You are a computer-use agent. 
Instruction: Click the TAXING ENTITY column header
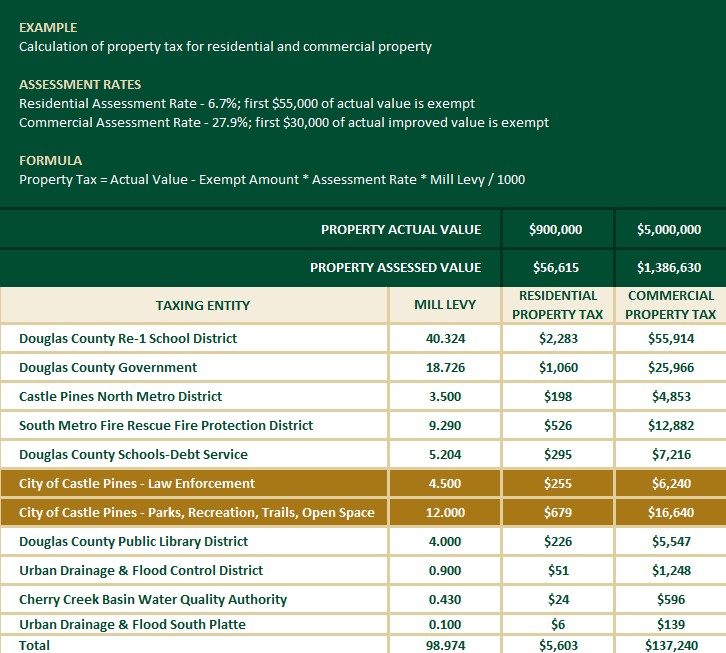coord(203,305)
